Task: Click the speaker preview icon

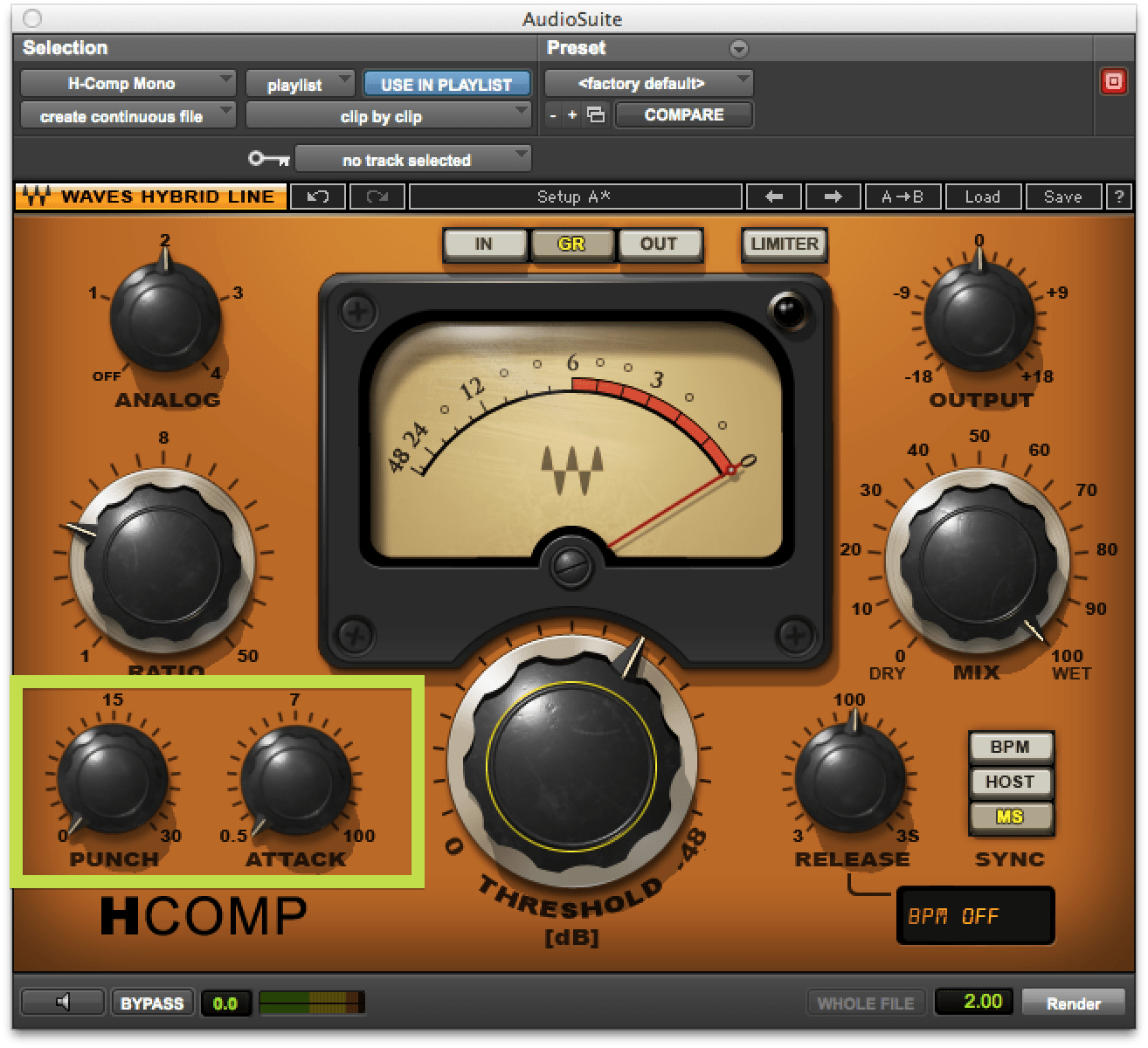Action: pyautogui.click(x=63, y=1003)
